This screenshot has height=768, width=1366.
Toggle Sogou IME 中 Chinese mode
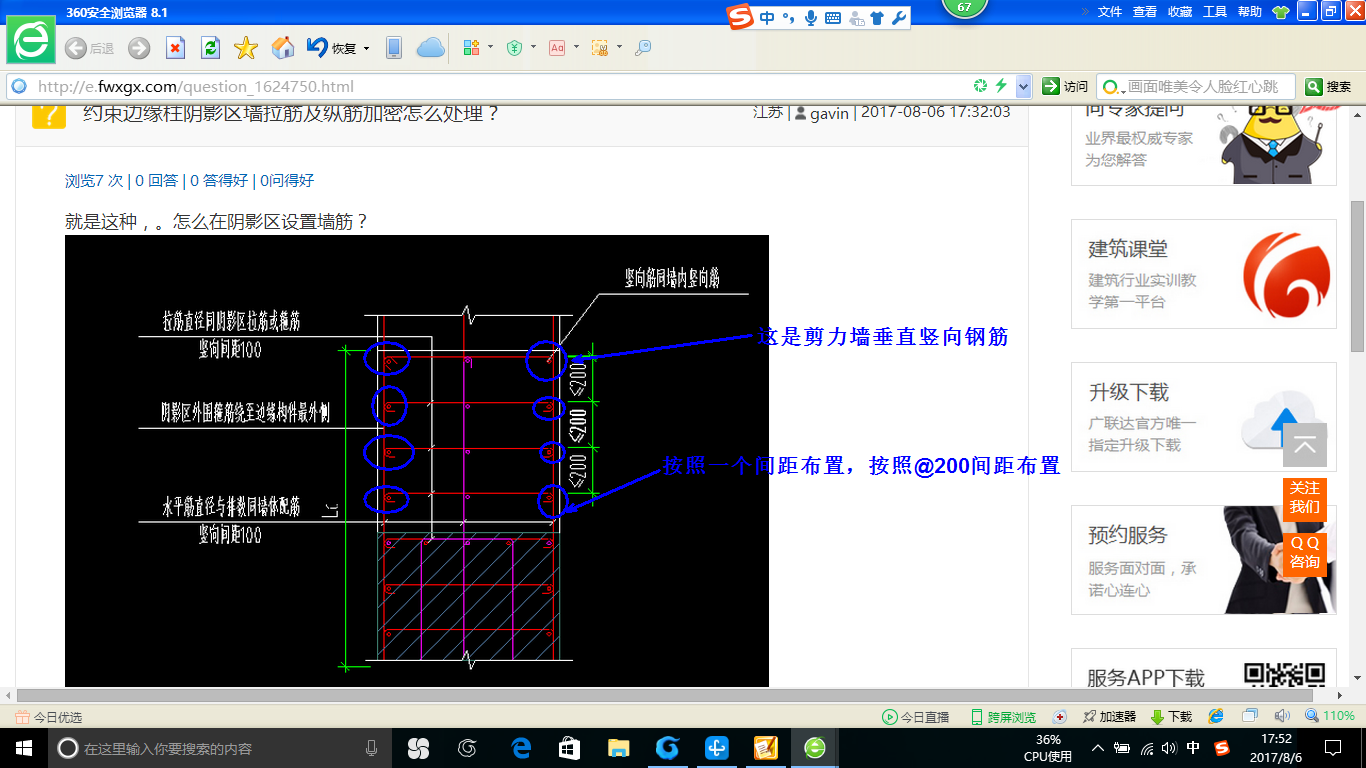point(767,18)
